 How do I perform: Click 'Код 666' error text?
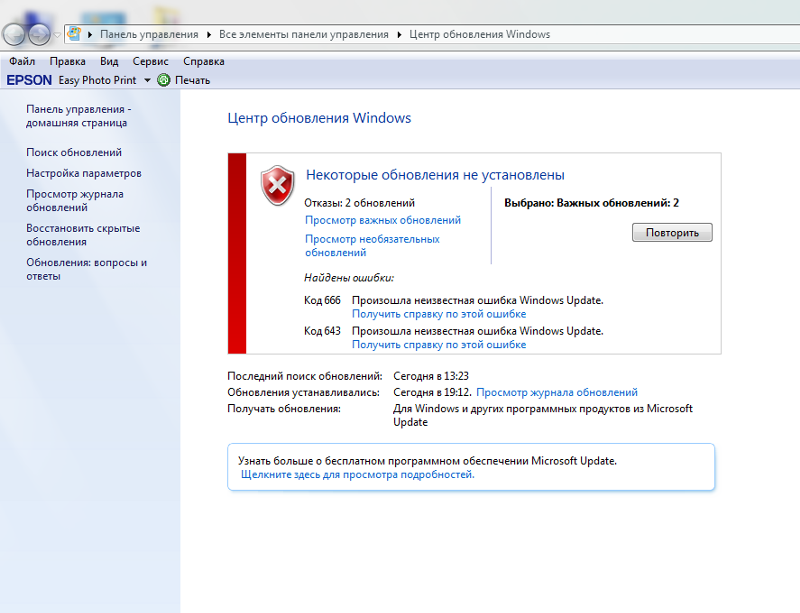[322, 300]
